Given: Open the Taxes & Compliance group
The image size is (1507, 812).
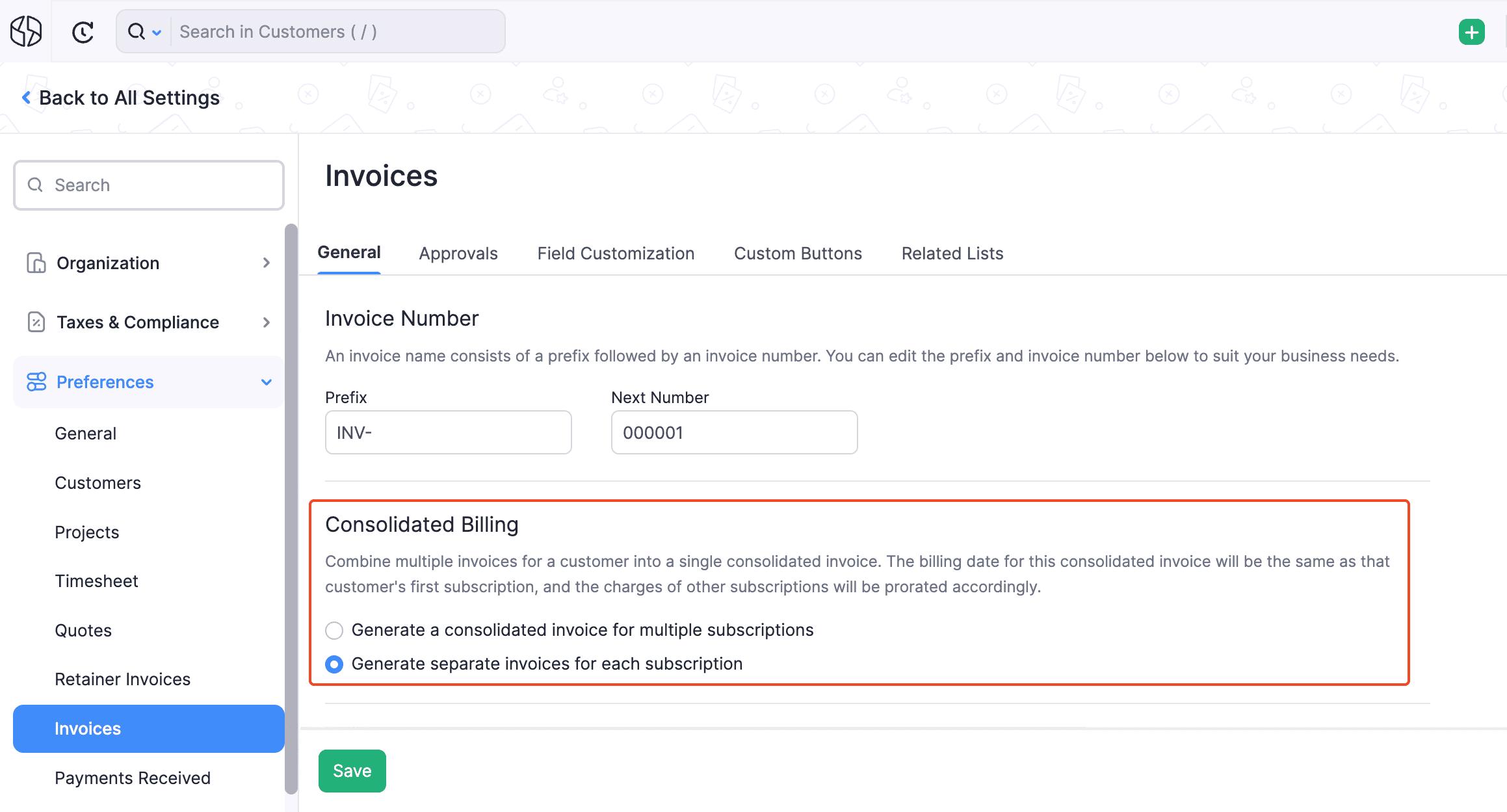Looking at the screenshot, I should 149,322.
